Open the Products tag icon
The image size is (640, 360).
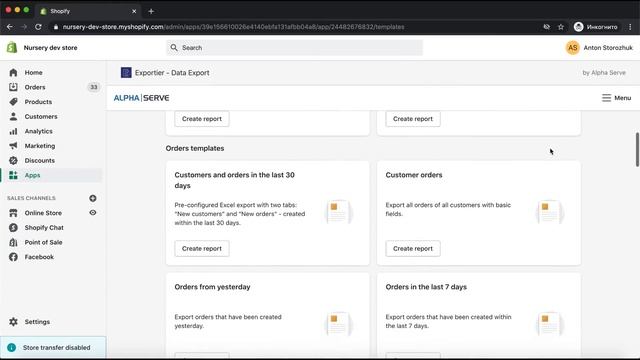click(13, 102)
